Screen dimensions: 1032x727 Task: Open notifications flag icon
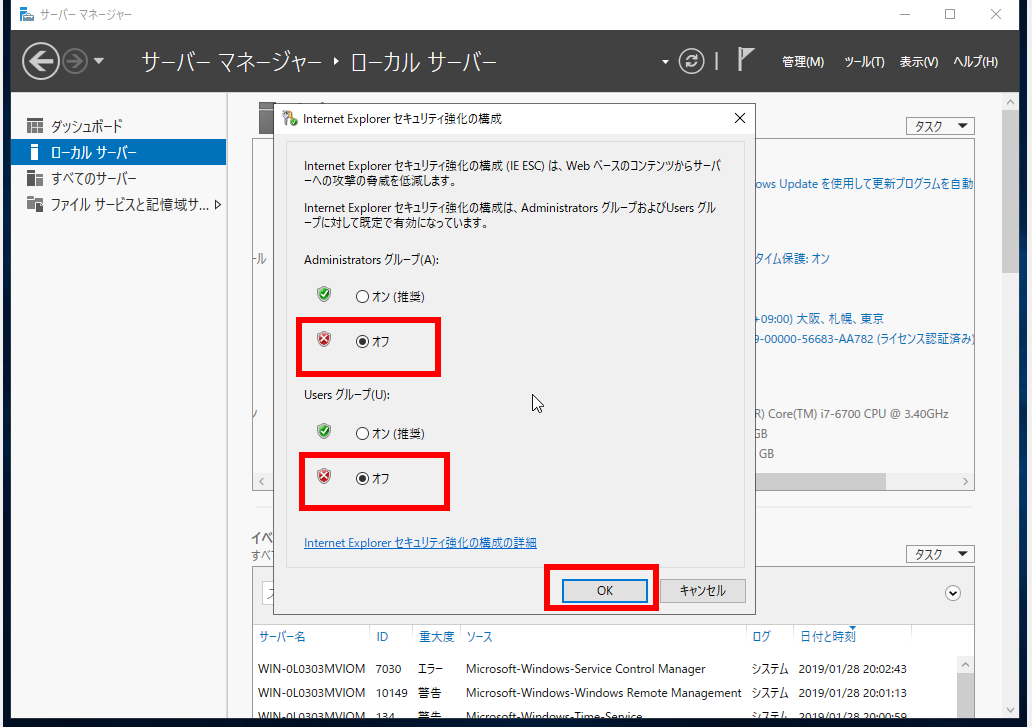pyautogui.click(x=745, y=59)
